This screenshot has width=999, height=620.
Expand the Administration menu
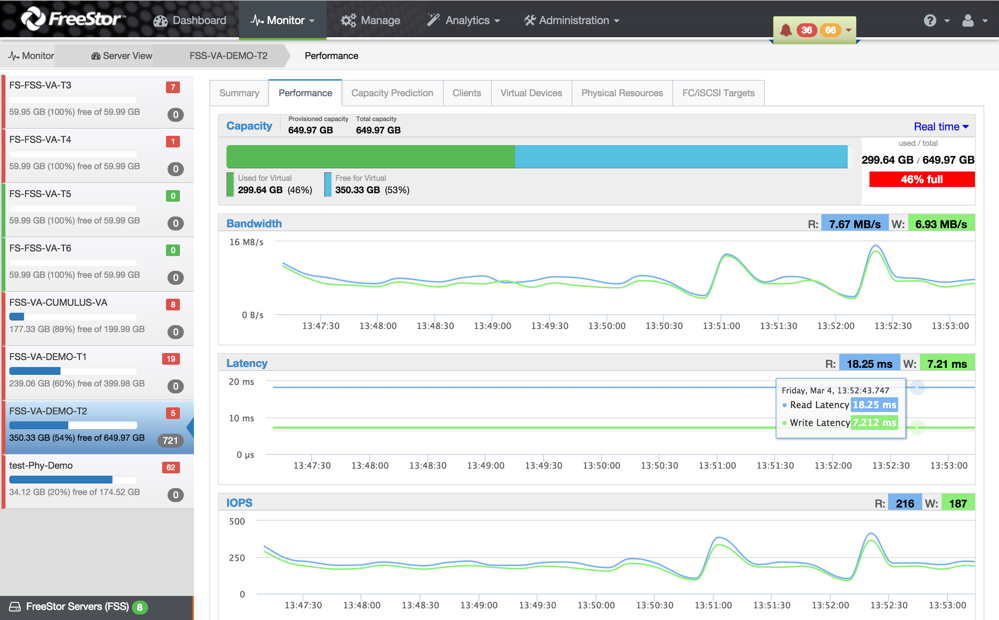pos(571,20)
